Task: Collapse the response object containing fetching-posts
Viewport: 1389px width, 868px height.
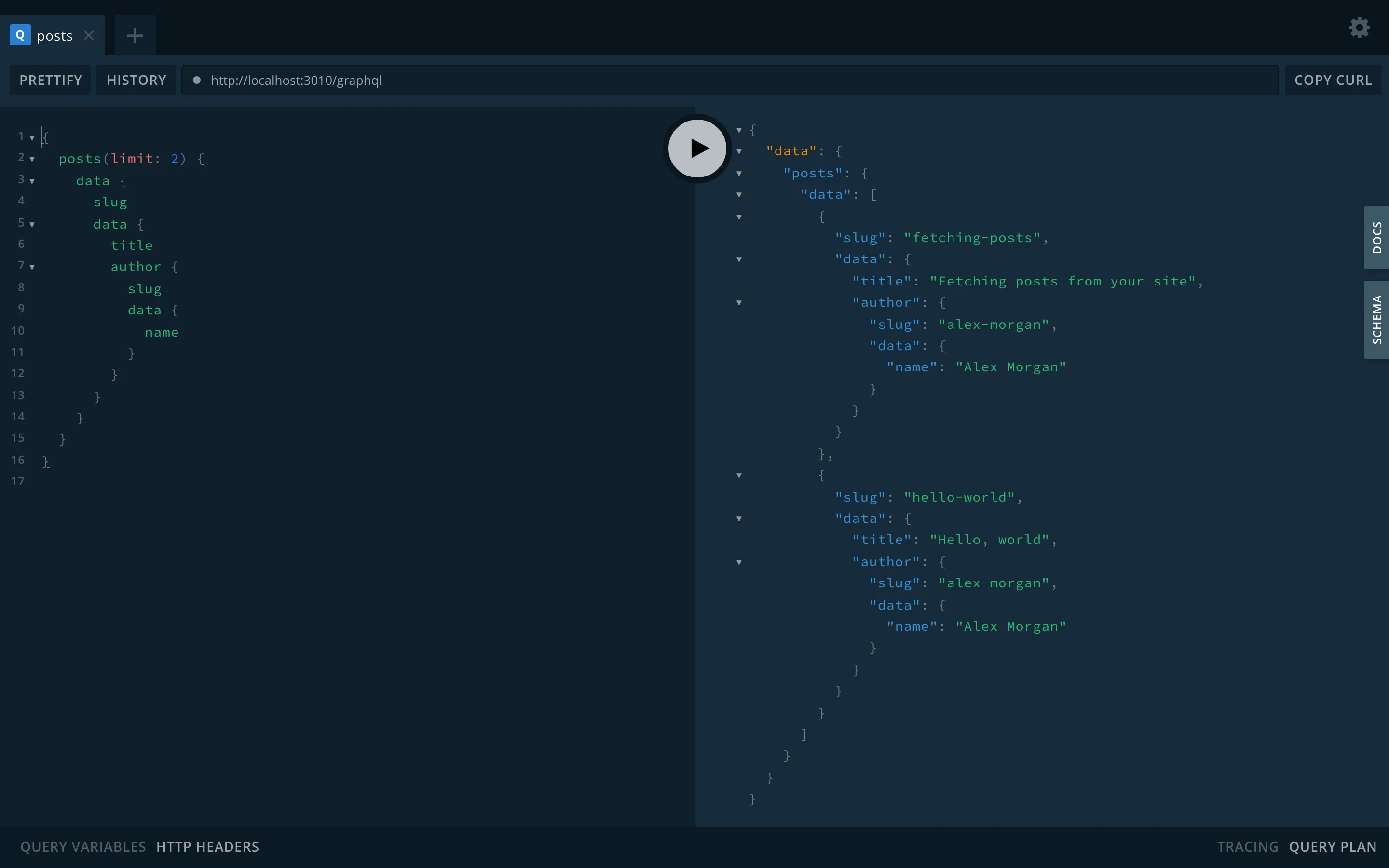Action: coord(739,217)
